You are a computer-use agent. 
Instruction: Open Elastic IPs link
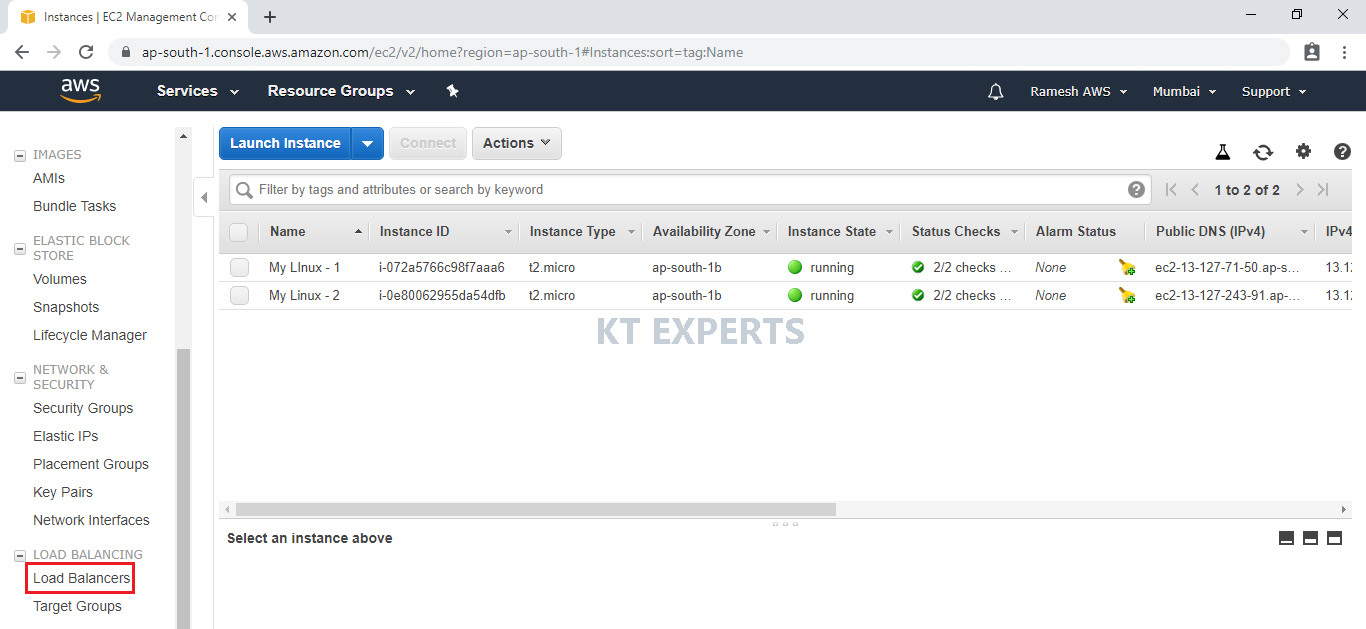66,436
